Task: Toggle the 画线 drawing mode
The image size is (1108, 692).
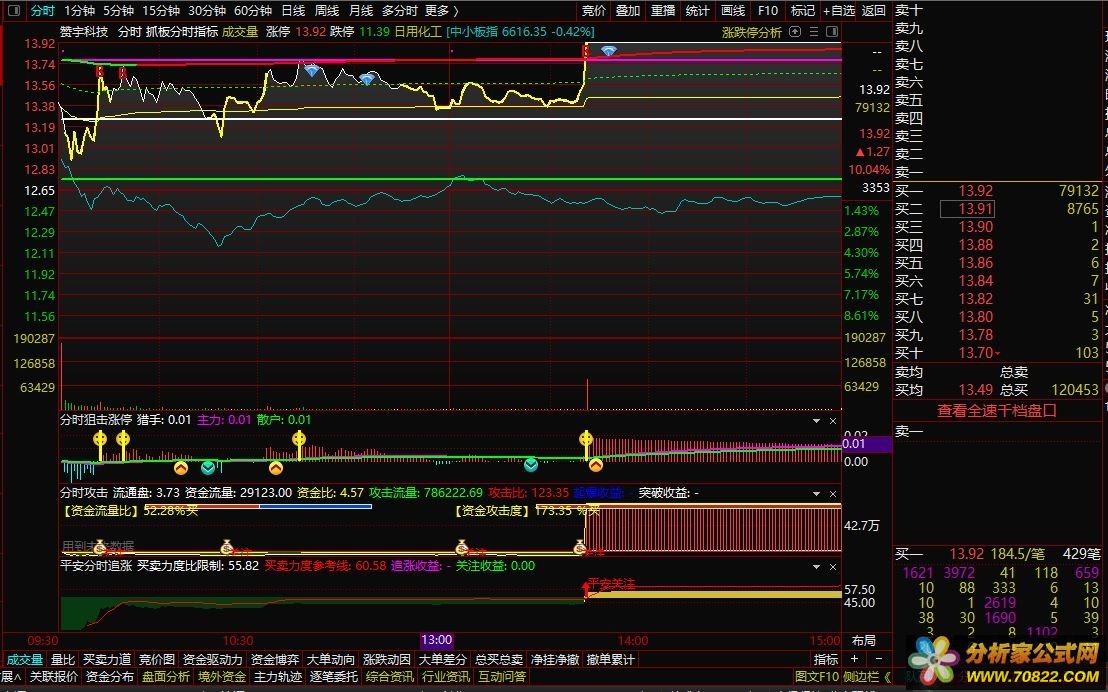Action: point(733,10)
